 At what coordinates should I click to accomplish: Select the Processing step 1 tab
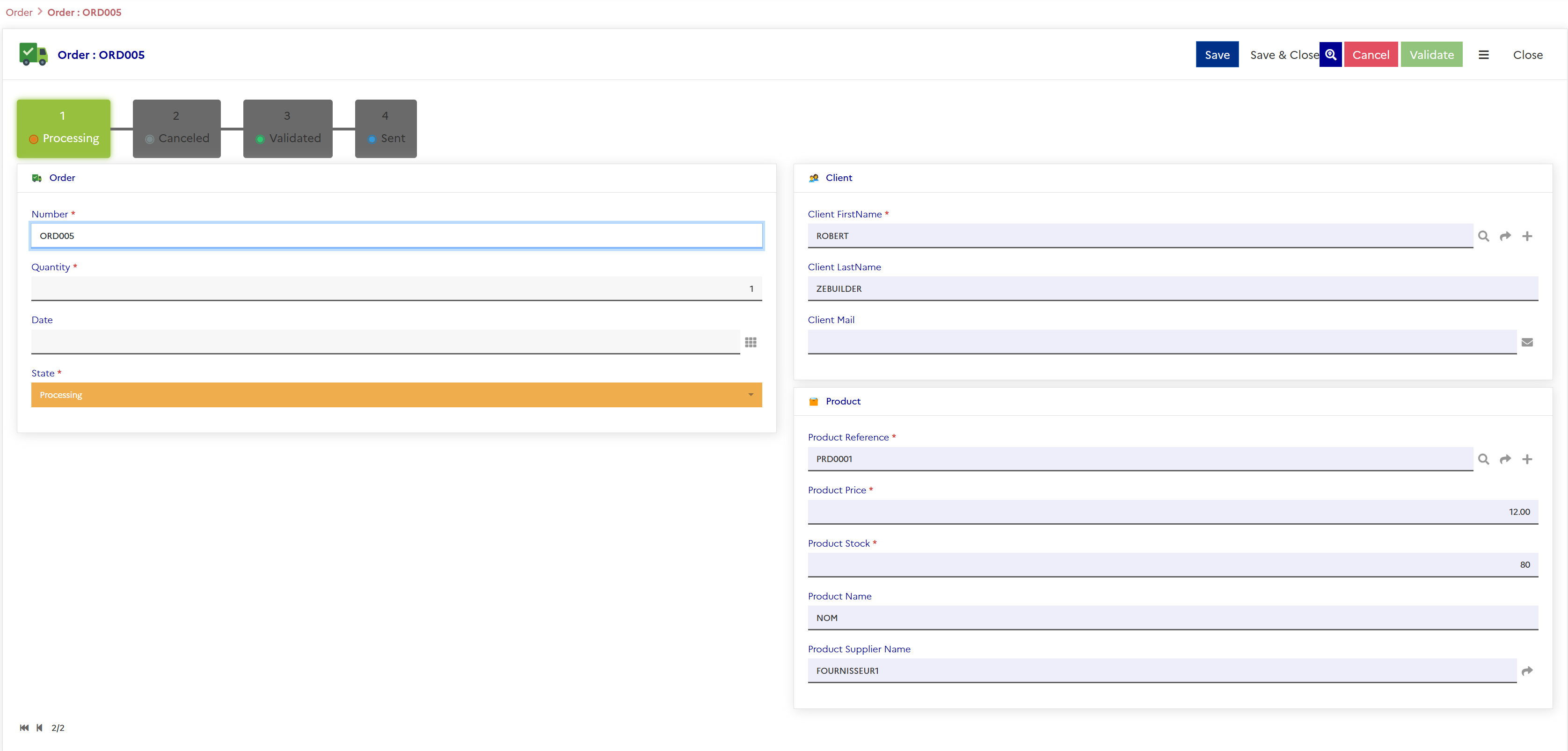[x=63, y=129]
